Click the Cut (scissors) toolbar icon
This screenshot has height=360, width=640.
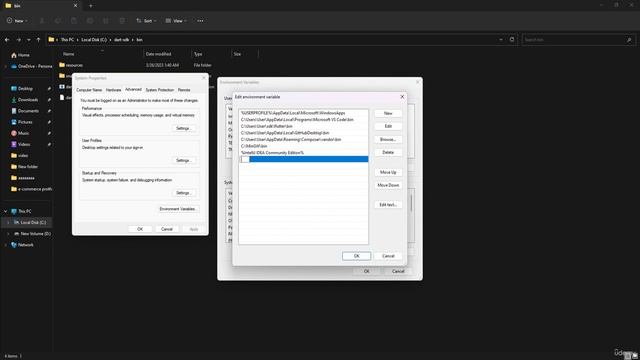pos(42,21)
